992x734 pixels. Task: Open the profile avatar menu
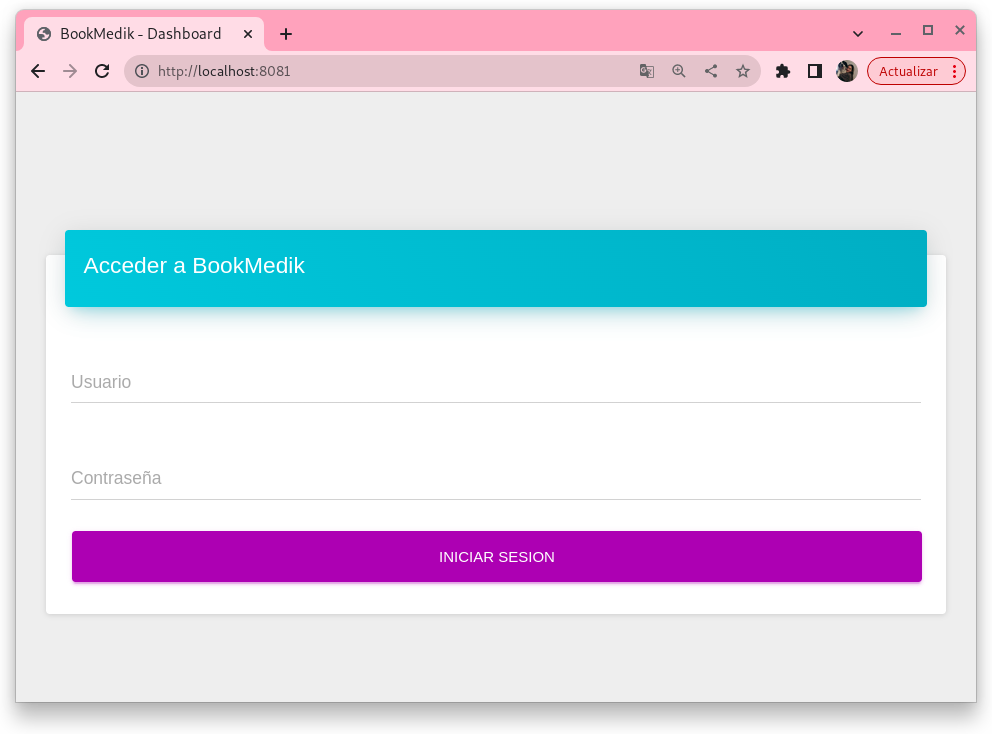point(847,71)
